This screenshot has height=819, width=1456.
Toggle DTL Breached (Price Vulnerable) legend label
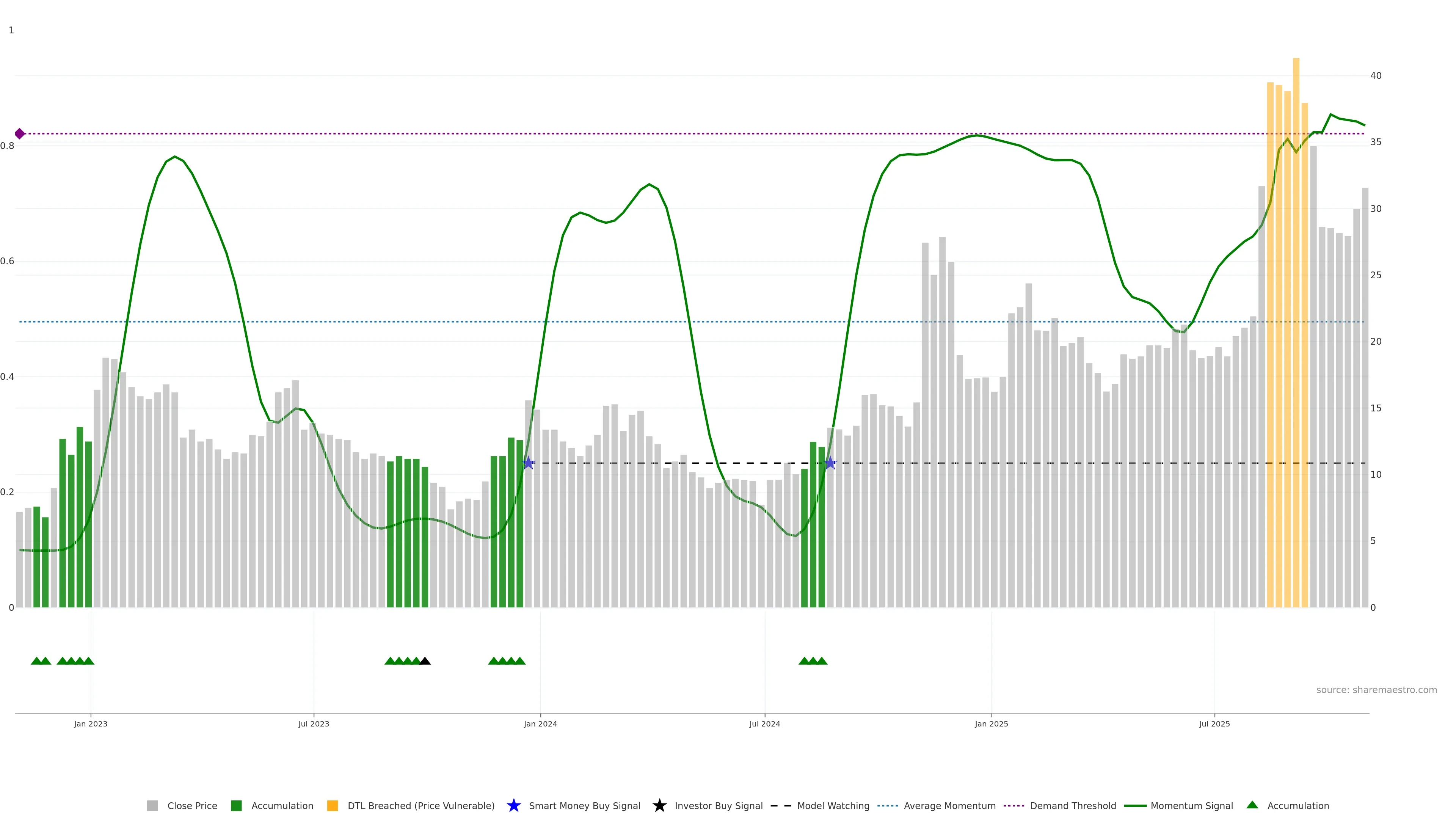tap(420, 806)
